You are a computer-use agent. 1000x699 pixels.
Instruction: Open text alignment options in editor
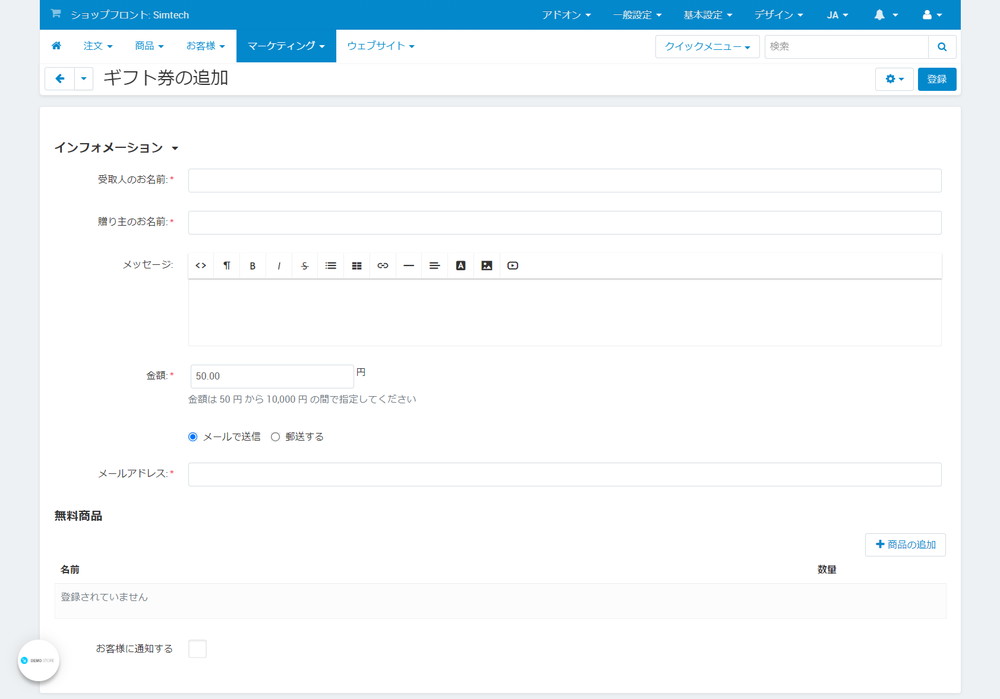[434, 266]
